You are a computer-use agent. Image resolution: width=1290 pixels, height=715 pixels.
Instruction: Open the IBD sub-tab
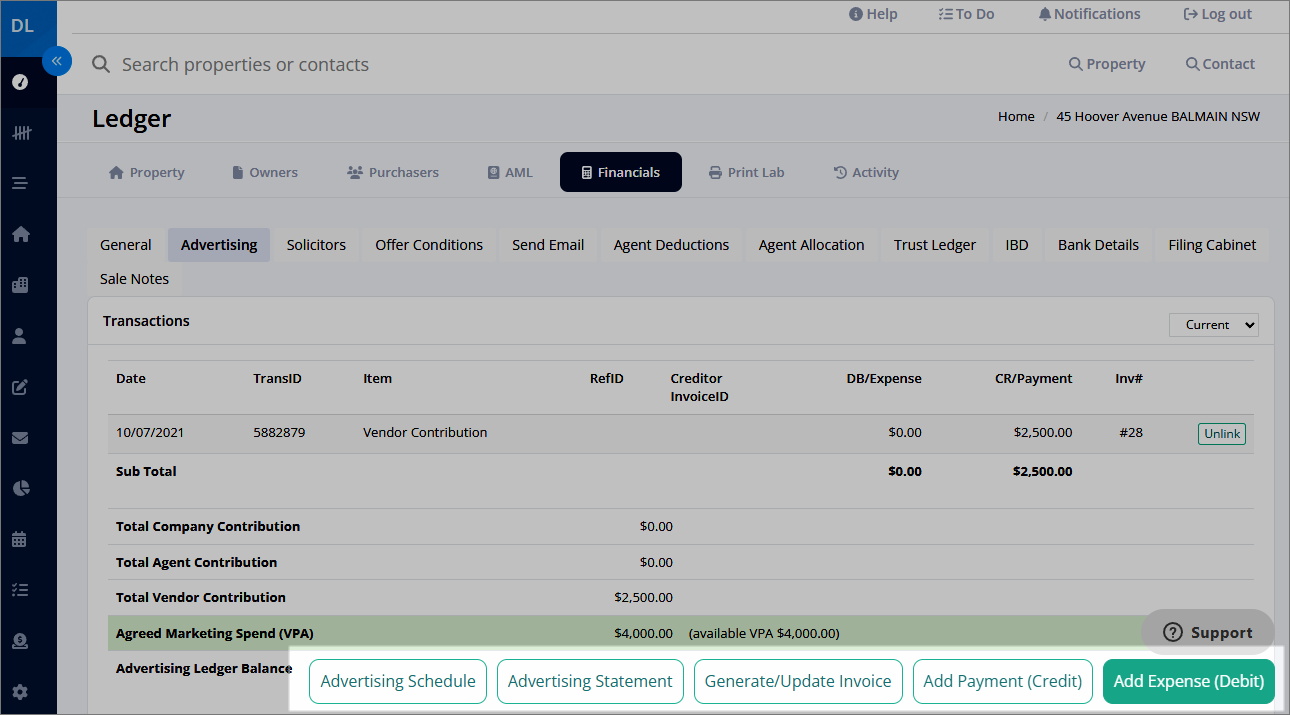point(1017,245)
